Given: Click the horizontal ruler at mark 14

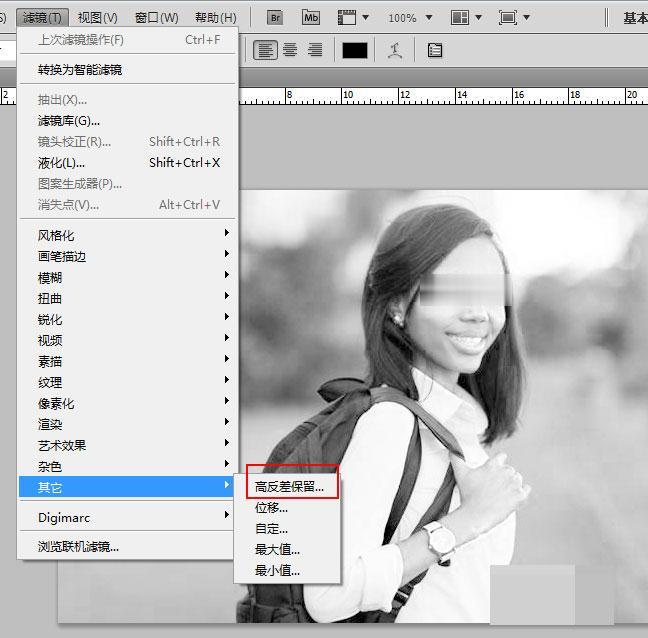Looking at the screenshot, I should 462,95.
